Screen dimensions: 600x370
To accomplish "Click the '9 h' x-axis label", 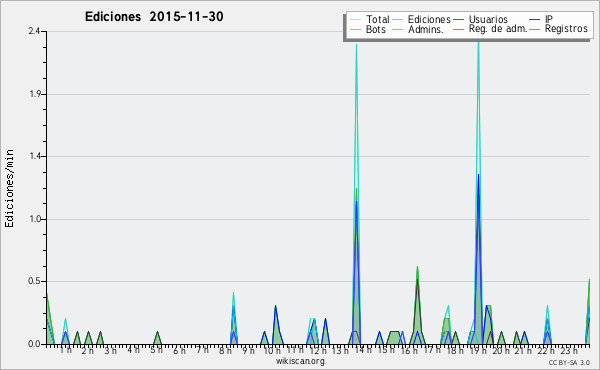I will [x=248, y=351].
